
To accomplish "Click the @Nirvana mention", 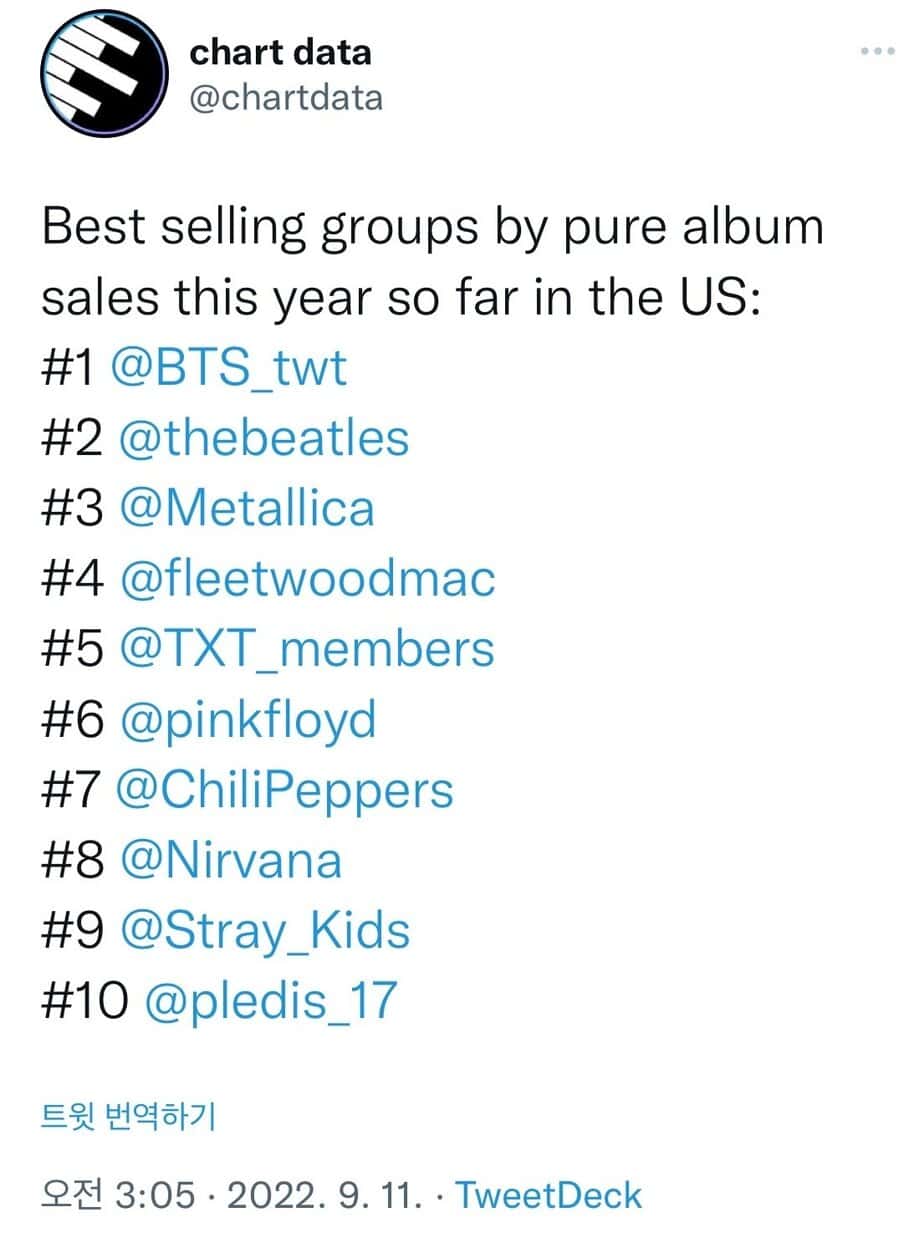I will click(230, 860).
